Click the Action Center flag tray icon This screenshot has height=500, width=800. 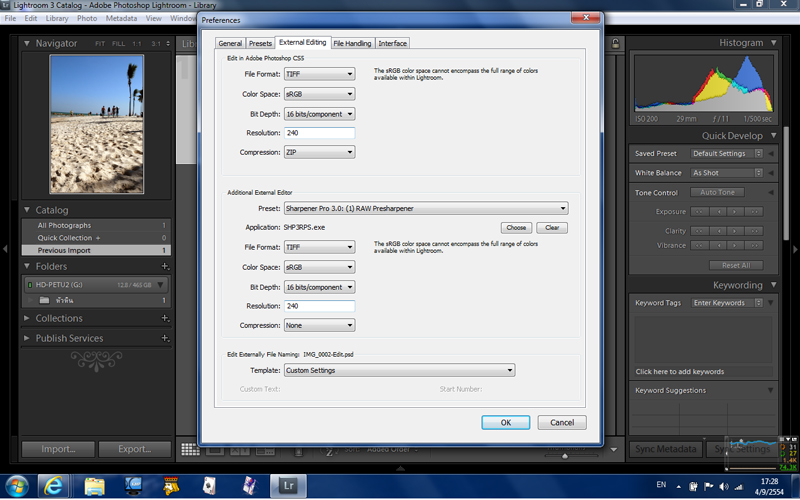(709, 487)
